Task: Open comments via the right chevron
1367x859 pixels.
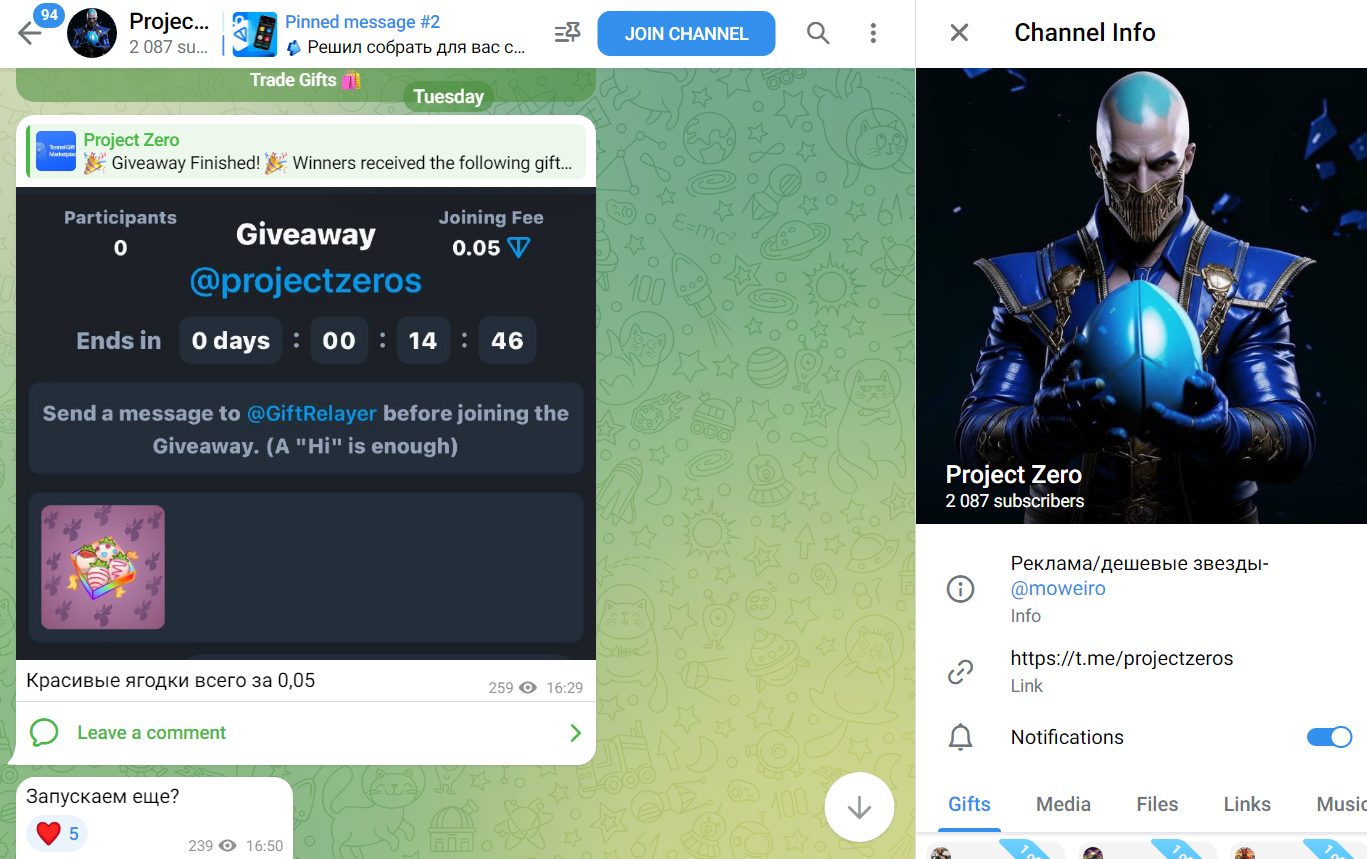Action: 575,734
